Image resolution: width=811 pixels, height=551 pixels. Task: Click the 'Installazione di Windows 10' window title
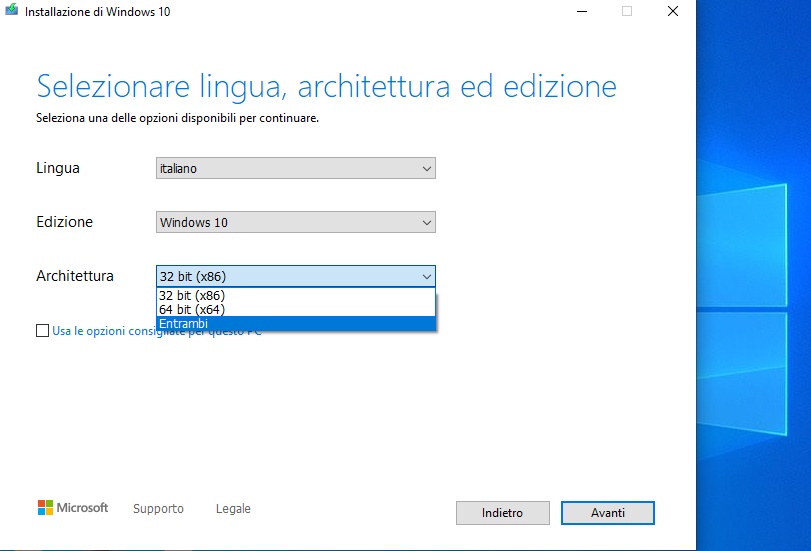click(98, 11)
